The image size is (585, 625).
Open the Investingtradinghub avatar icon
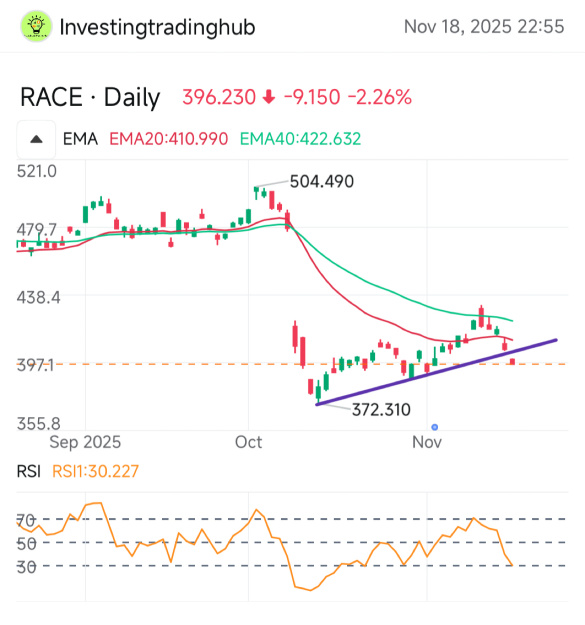[36, 26]
